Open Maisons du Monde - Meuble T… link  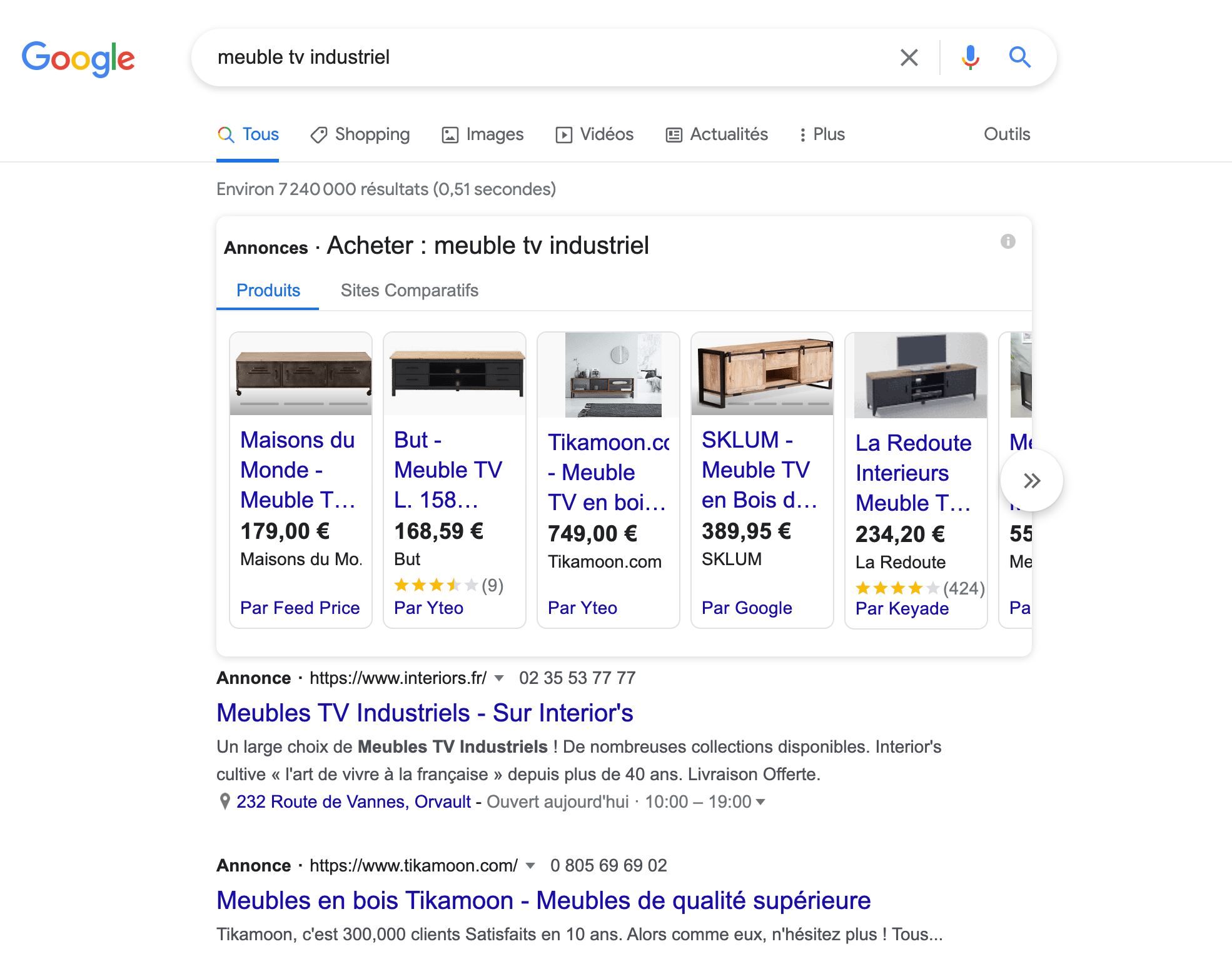click(298, 470)
